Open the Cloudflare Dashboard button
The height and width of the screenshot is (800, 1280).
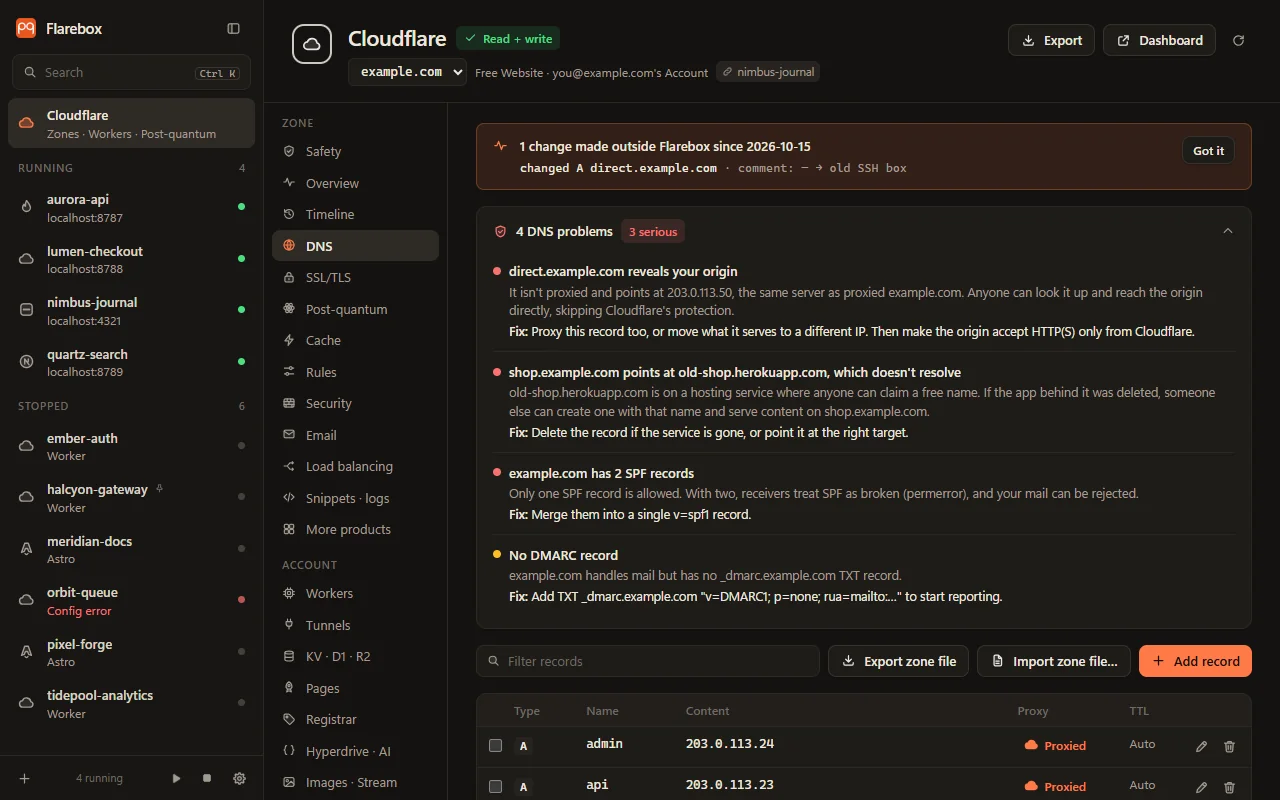pos(1159,40)
